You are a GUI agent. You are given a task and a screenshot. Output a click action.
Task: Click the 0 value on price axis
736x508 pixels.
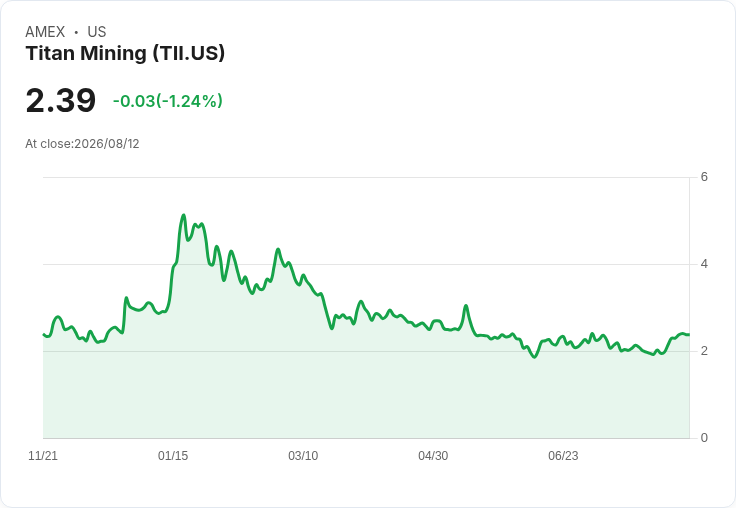pos(704,438)
